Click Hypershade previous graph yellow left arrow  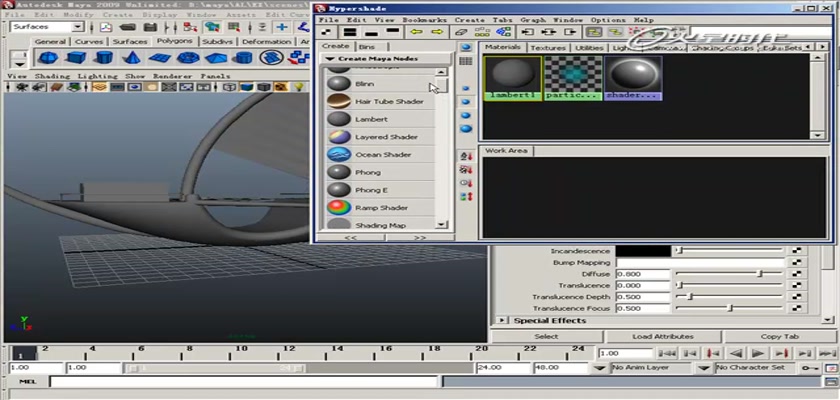pos(416,32)
